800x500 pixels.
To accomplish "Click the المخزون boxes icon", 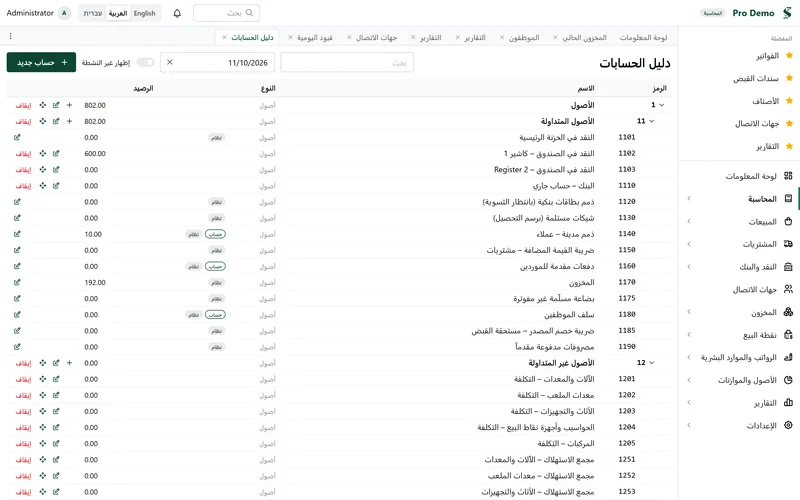I will click(x=788, y=312).
